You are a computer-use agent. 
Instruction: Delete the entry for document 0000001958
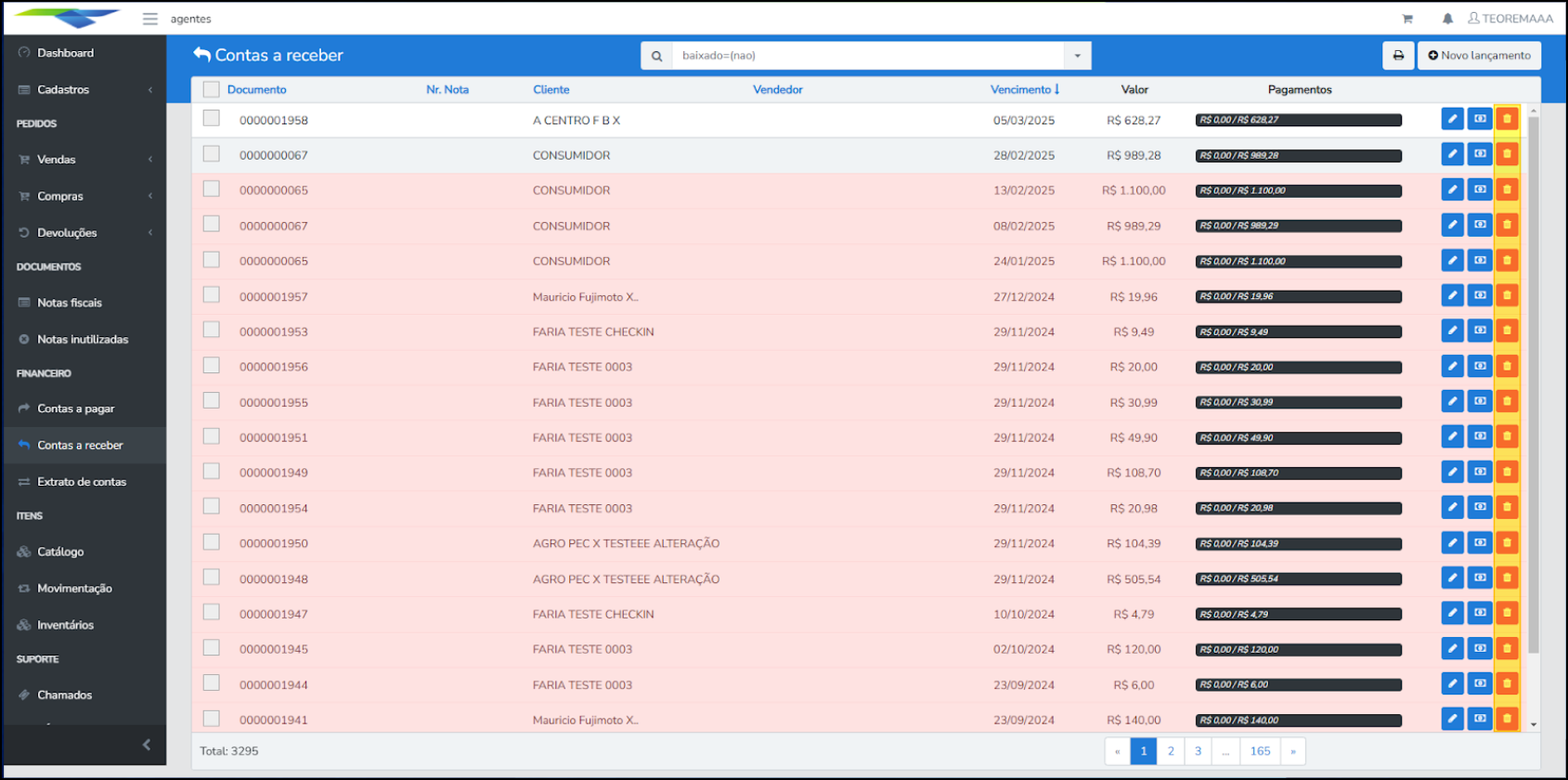click(x=1507, y=119)
